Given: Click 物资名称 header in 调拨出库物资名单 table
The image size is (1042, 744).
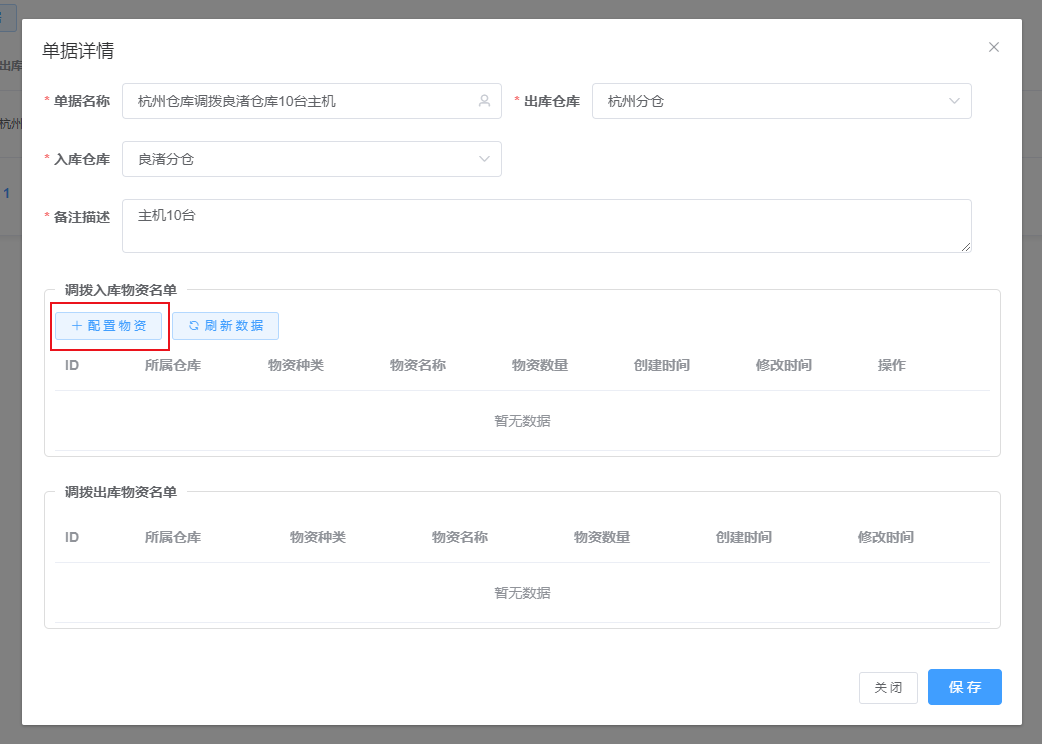Looking at the screenshot, I should 459,537.
